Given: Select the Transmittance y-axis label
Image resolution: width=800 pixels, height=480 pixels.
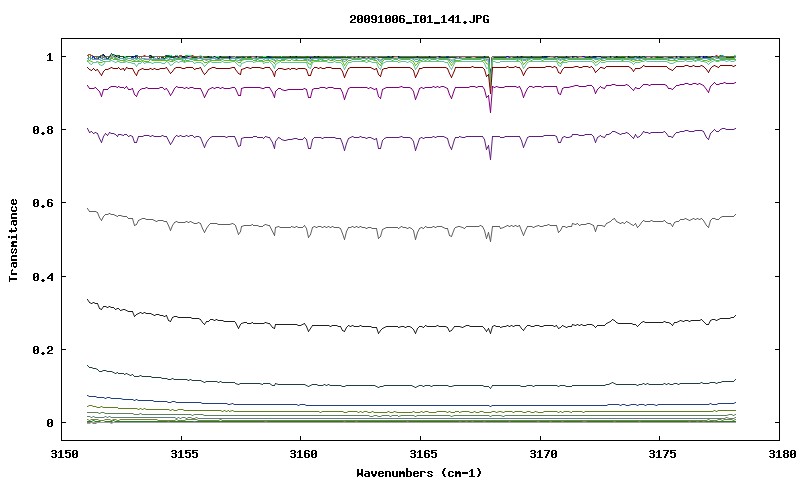Looking at the screenshot, I should [14, 240].
